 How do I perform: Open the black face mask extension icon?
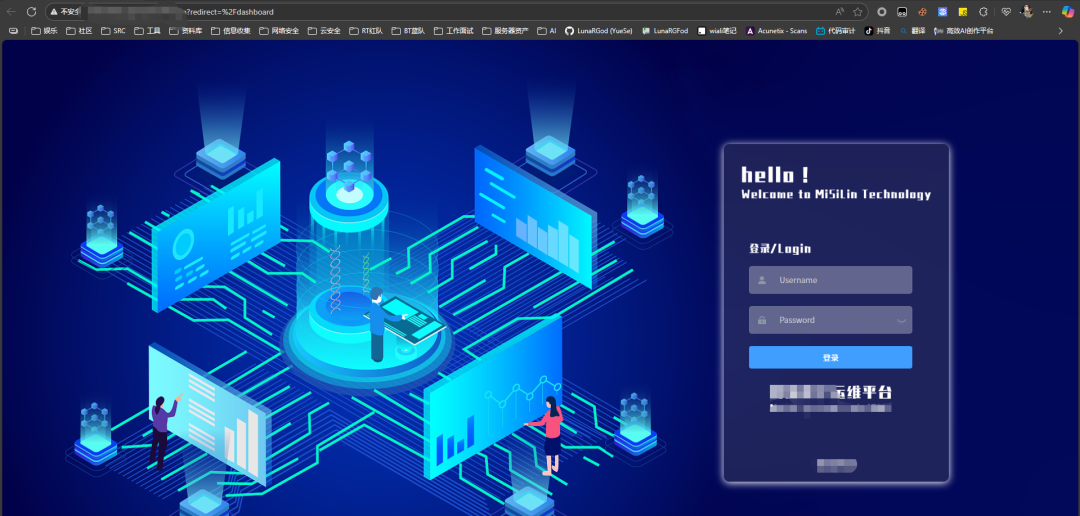pyautogui.click(x=902, y=12)
